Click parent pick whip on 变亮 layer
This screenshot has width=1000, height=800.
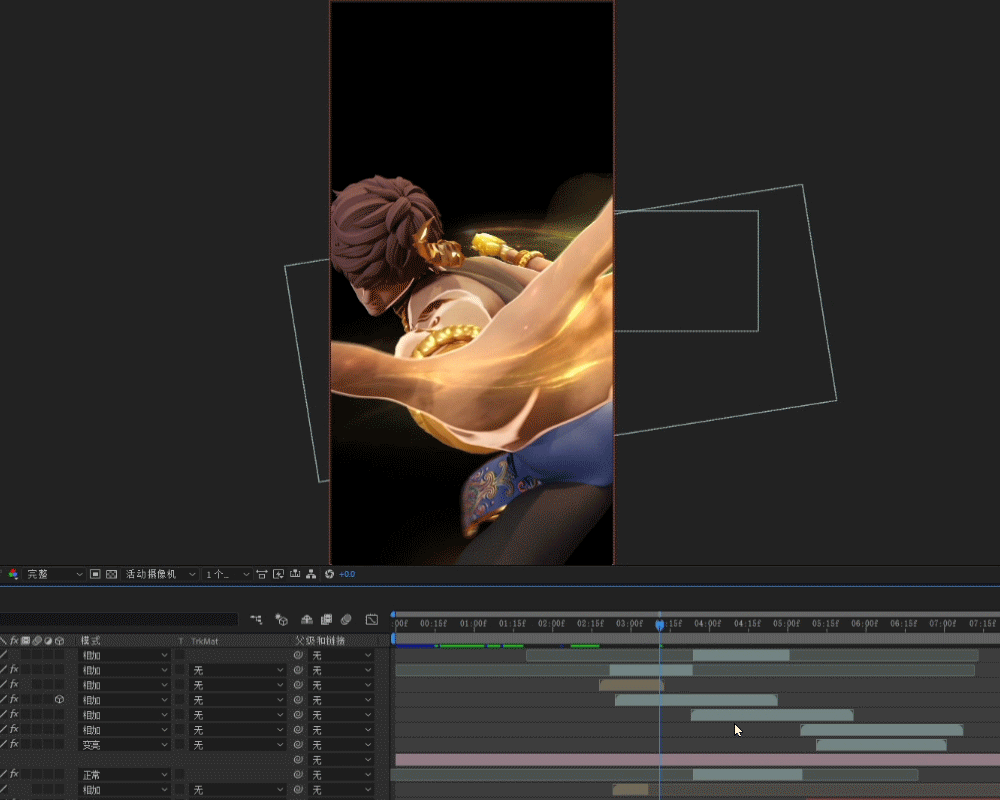coord(298,744)
